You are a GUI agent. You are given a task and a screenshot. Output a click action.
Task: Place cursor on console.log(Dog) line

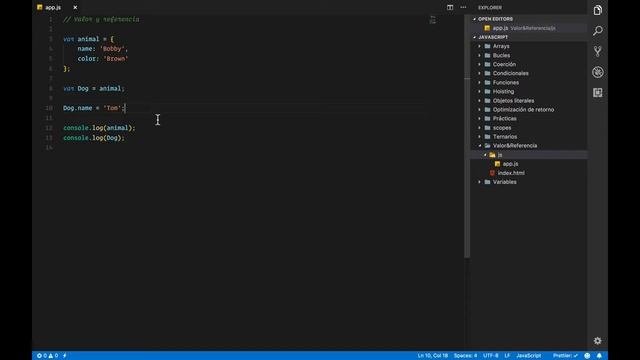pyautogui.click(x=94, y=138)
